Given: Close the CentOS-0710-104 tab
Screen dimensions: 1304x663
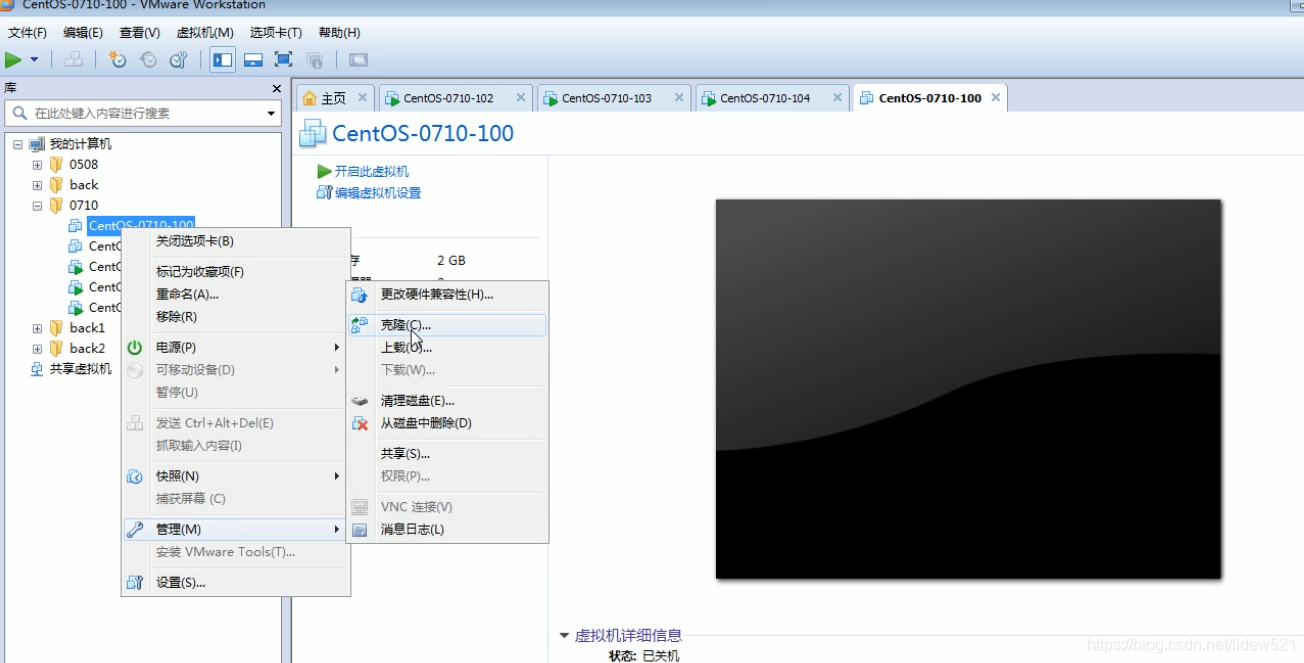Looking at the screenshot, I should (x=837, y=97).
